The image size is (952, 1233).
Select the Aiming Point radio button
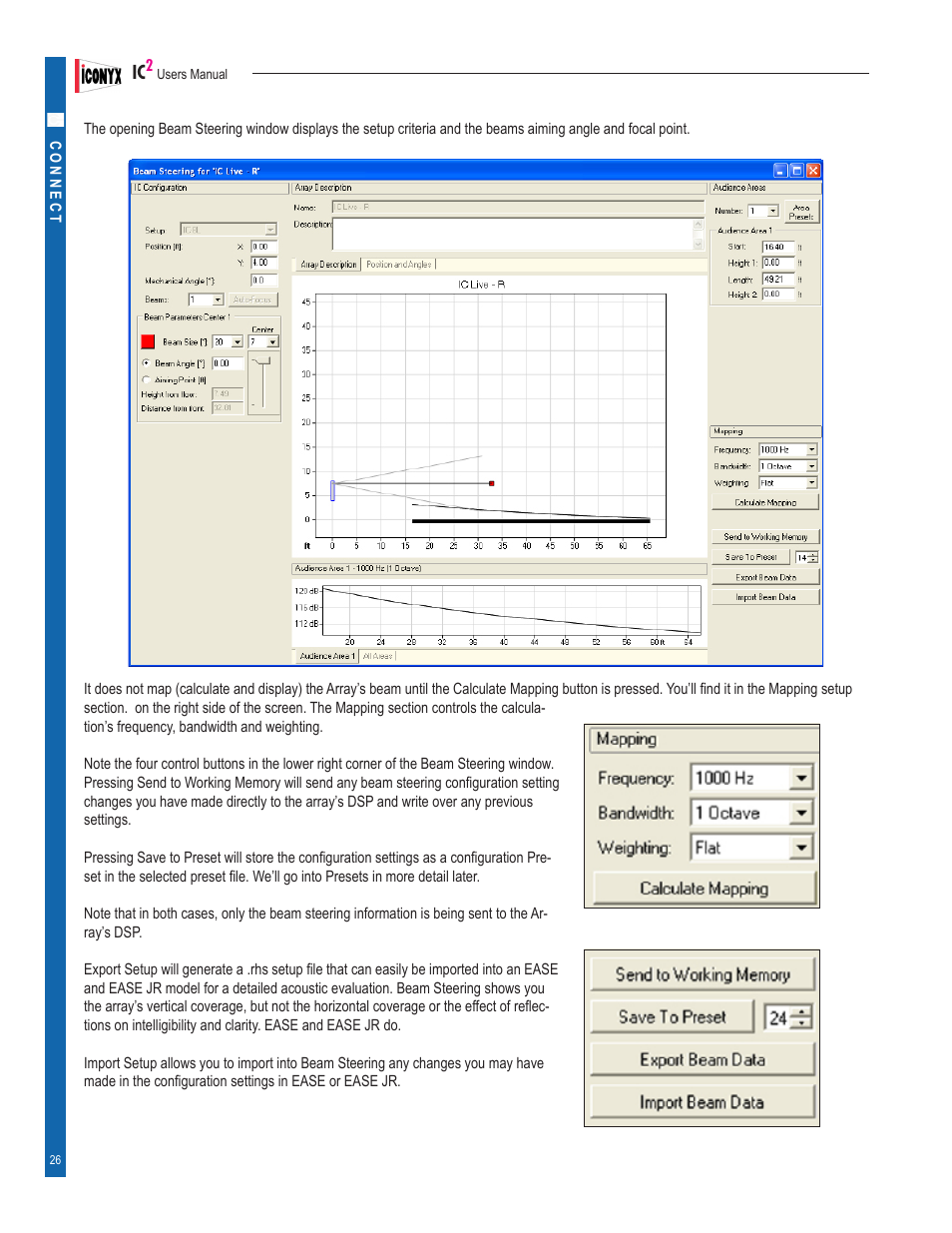pos(147,379)
